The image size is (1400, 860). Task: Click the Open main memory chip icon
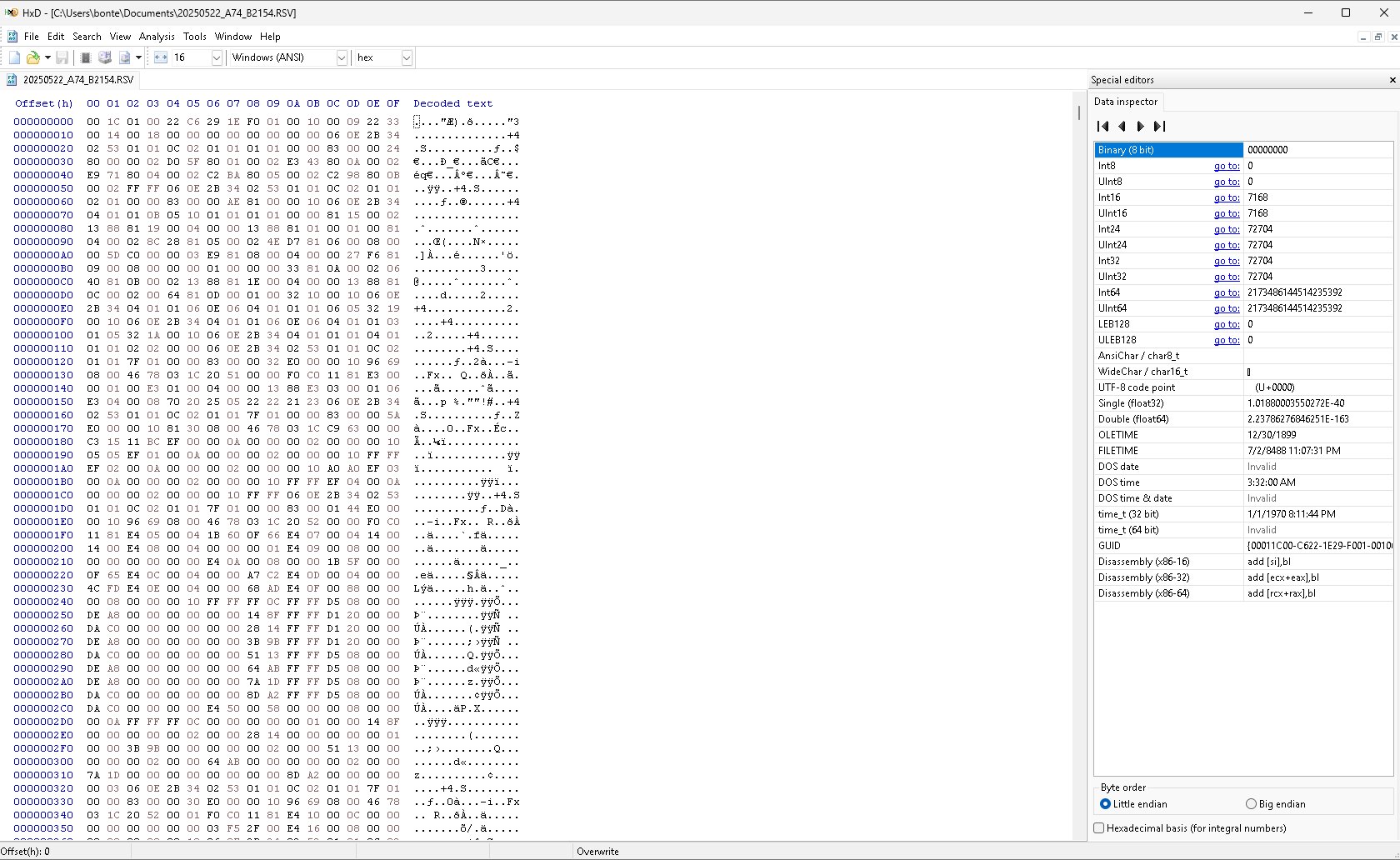pyautogui.click(x=85, y=57)
